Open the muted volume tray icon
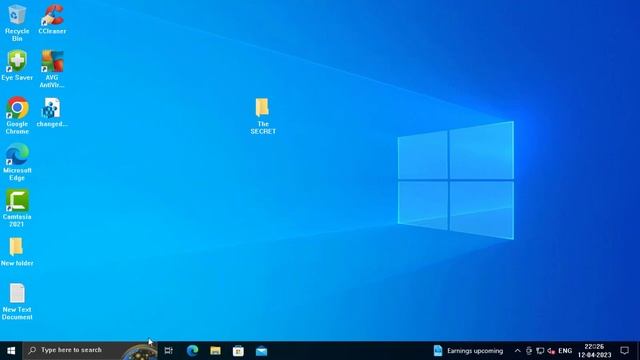 pos(551,351)
